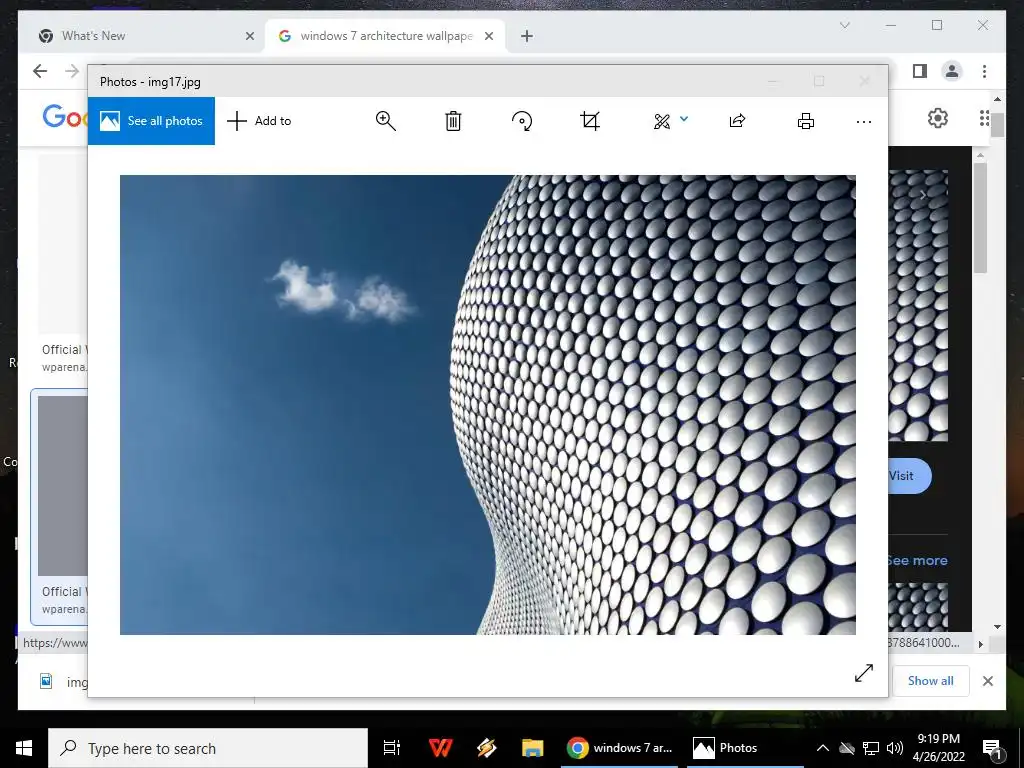Viewport: 1024px width, 768px height.
Task: Open the Windows Start menu
Action: 24,748
